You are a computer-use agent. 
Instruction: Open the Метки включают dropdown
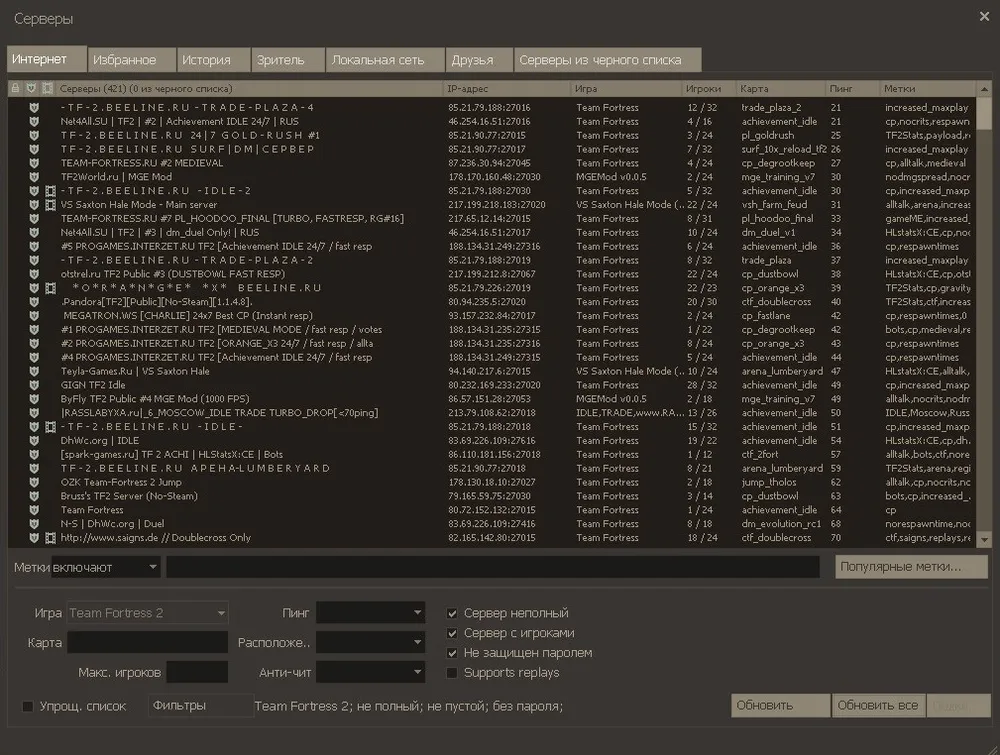[x=105, y=567]
